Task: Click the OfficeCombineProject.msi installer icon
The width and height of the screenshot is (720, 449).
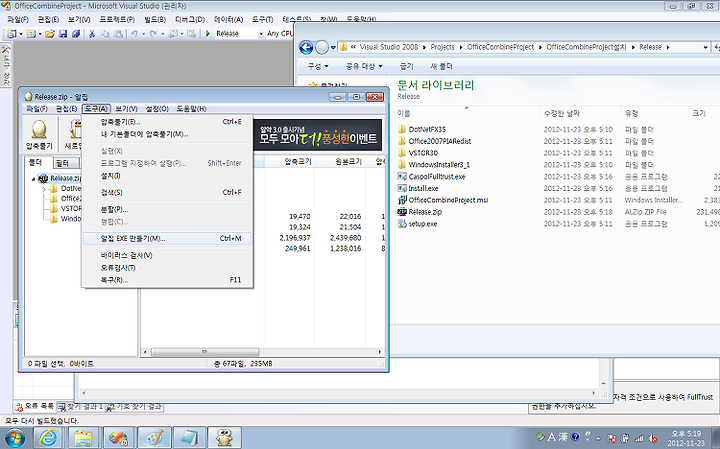Action: tap(402, 200)
